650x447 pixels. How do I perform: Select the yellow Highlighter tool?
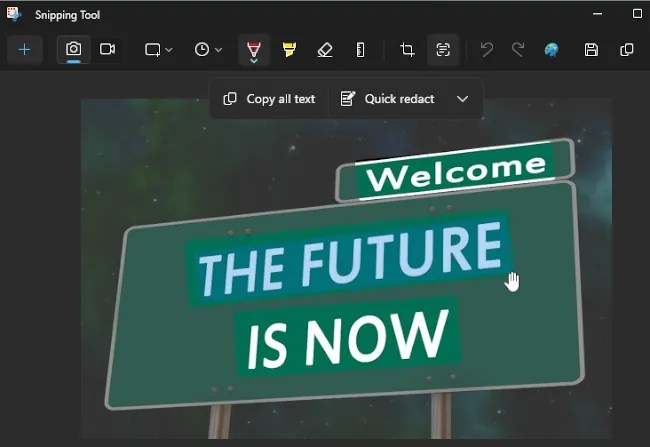point(289,50)
